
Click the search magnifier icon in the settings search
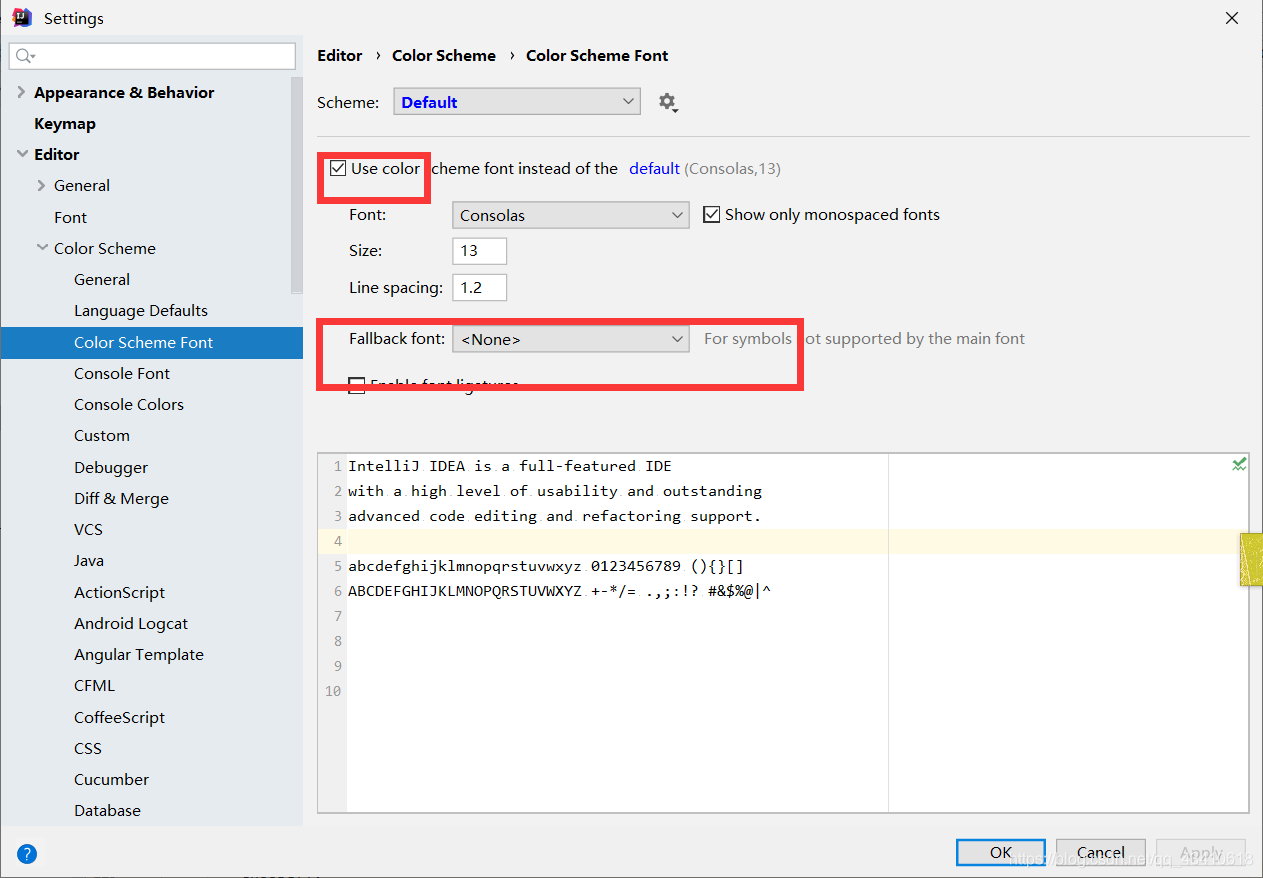[x=25, y=56]
